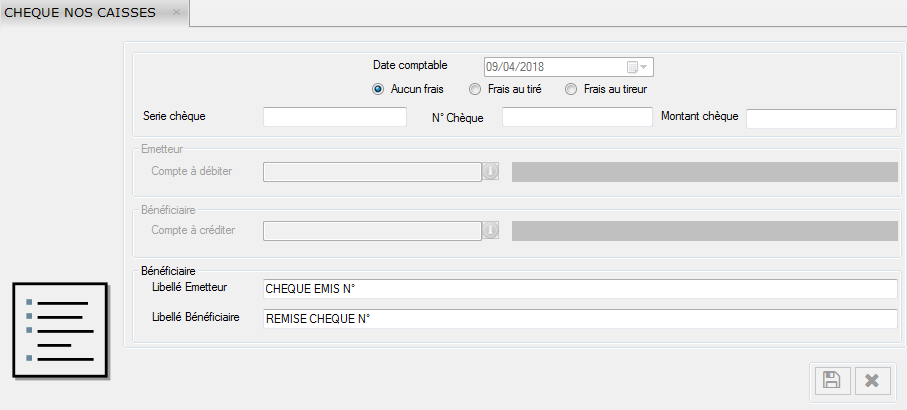Click the Serie chèque input field
Viewport: 907px width, 410px height.
(x=334, y=118)
